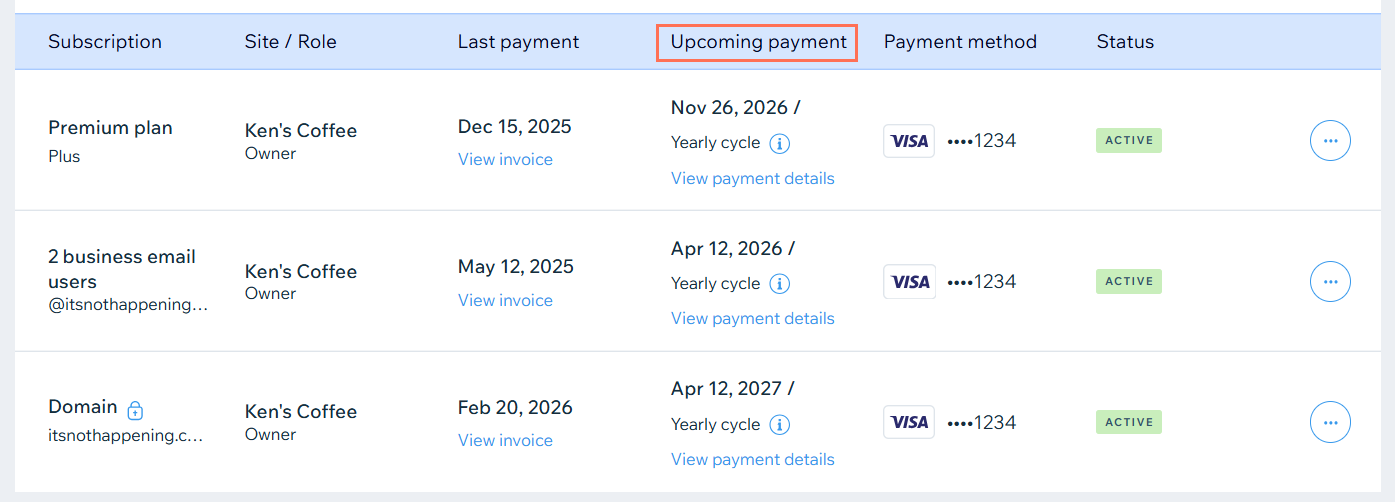Click the Active status badge for Premium plan
The image size is (1395, 502).
click(1129, 141)
